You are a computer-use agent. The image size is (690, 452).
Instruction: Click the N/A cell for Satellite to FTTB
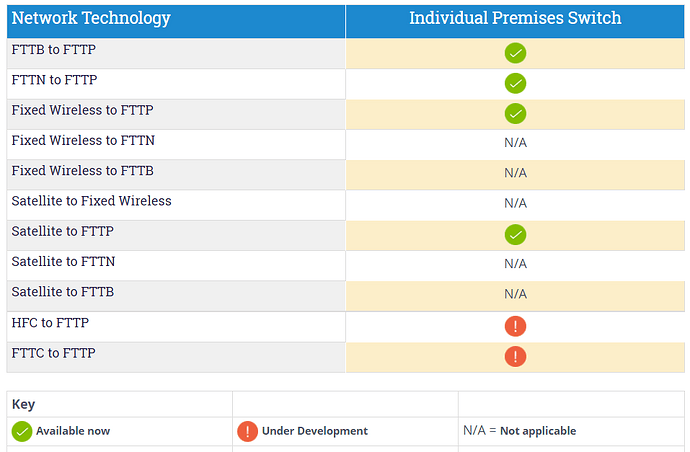point(515,294)
